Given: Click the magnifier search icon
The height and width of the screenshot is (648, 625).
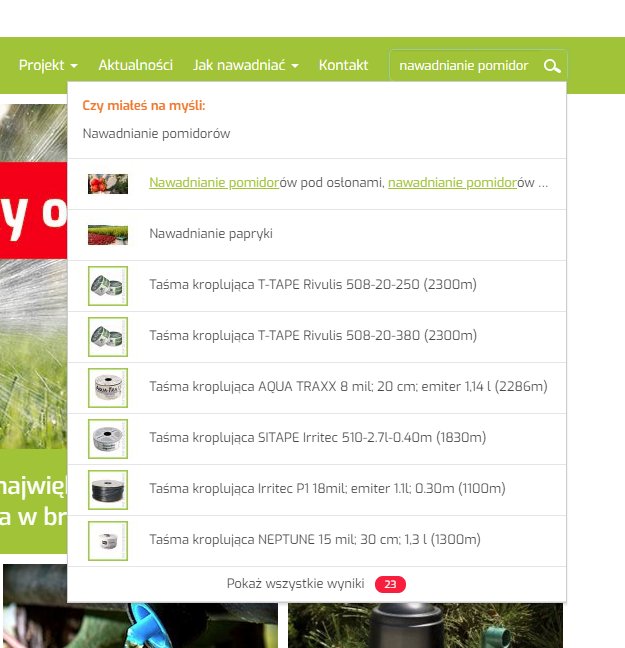Looking at the screenshot, I should (552, 66).
